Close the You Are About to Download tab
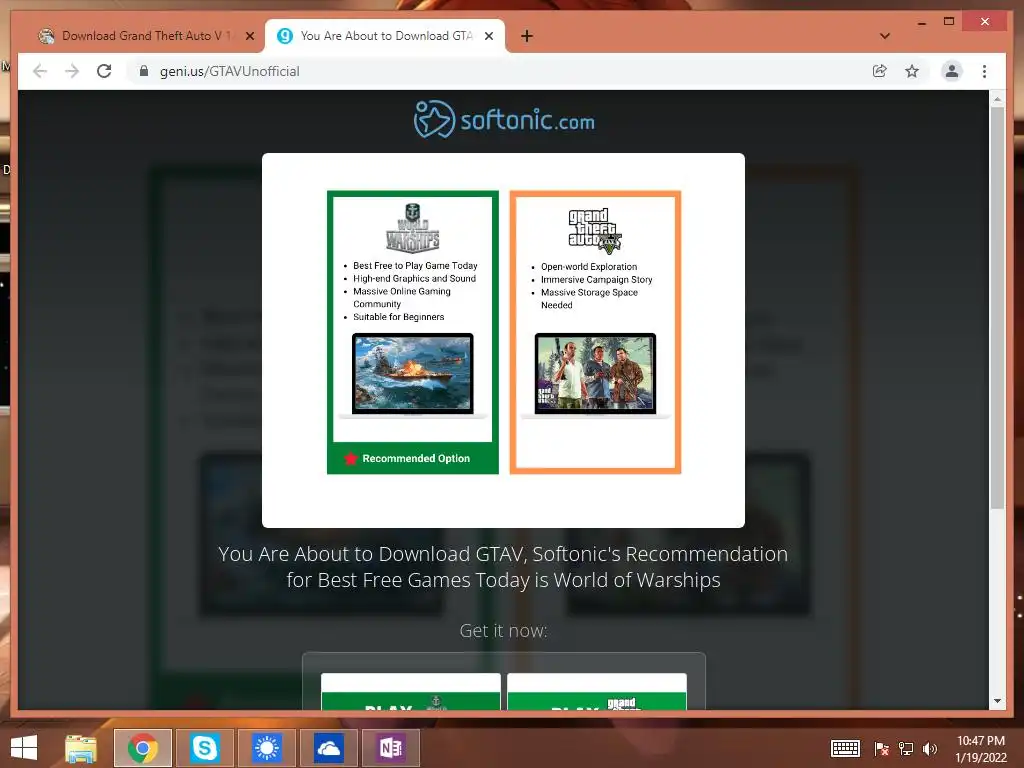The width and height of the screenshot is (1024, 768). [488, 37]
